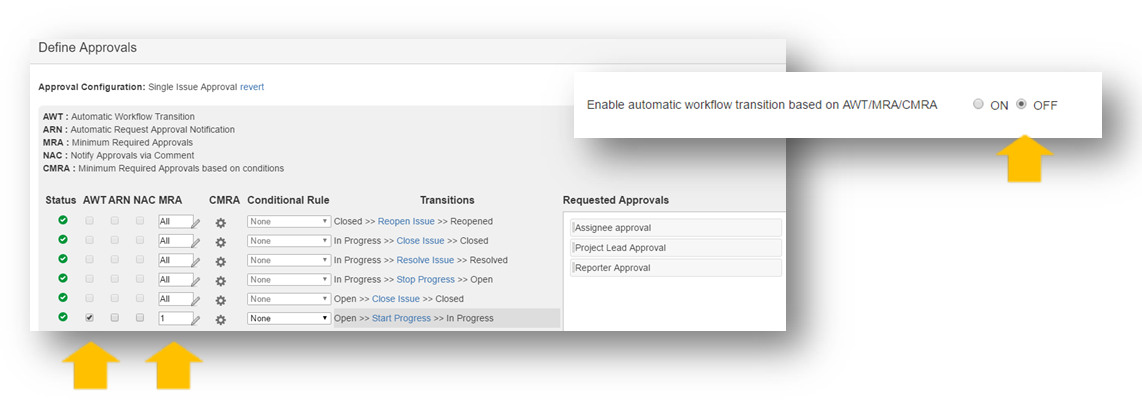1142x404 pixels.
Task: Enable ARN checkbox on Start Progress row
Action: [x=114, y=318]
